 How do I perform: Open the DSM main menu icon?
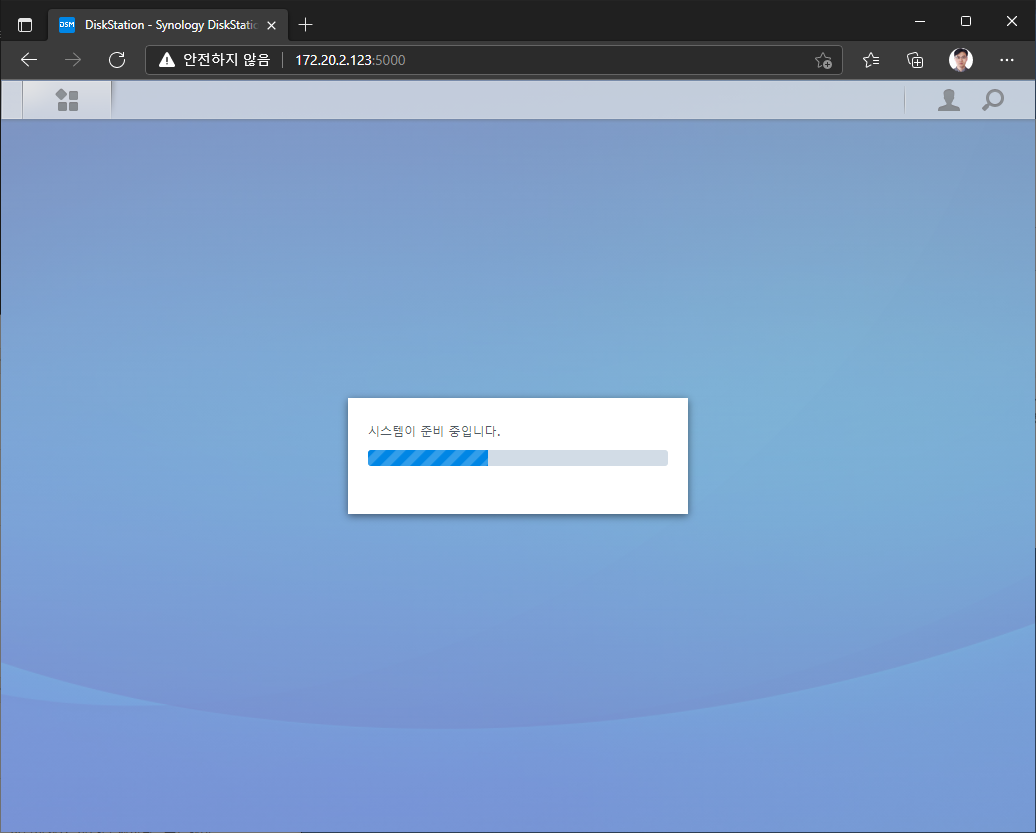[x=67, y=100]
